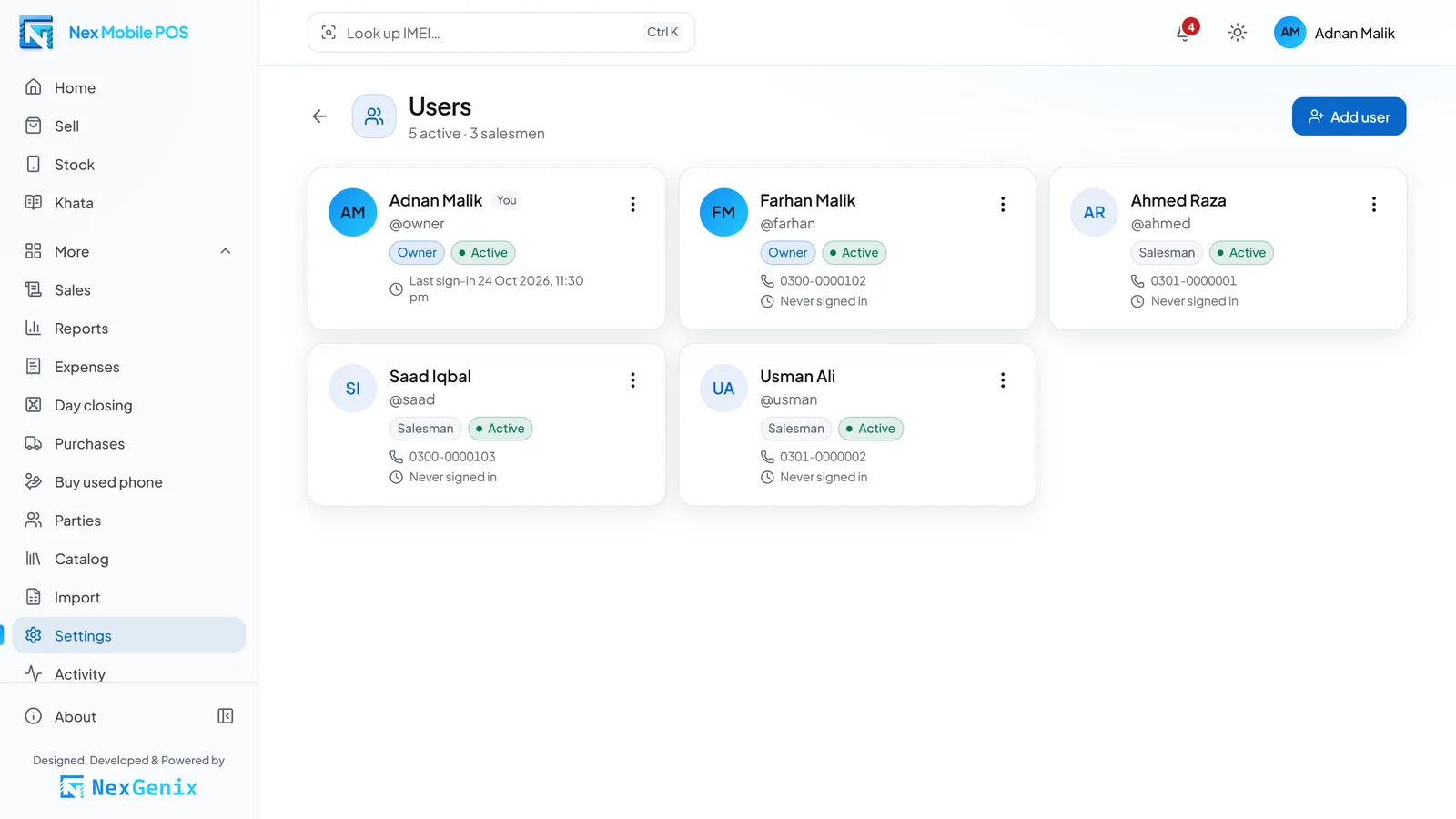Click the FM avatar on Farhan Malik card
The height and width of the screenshot is (819, 1456).
pyautogui.click(x=723, y=212)
